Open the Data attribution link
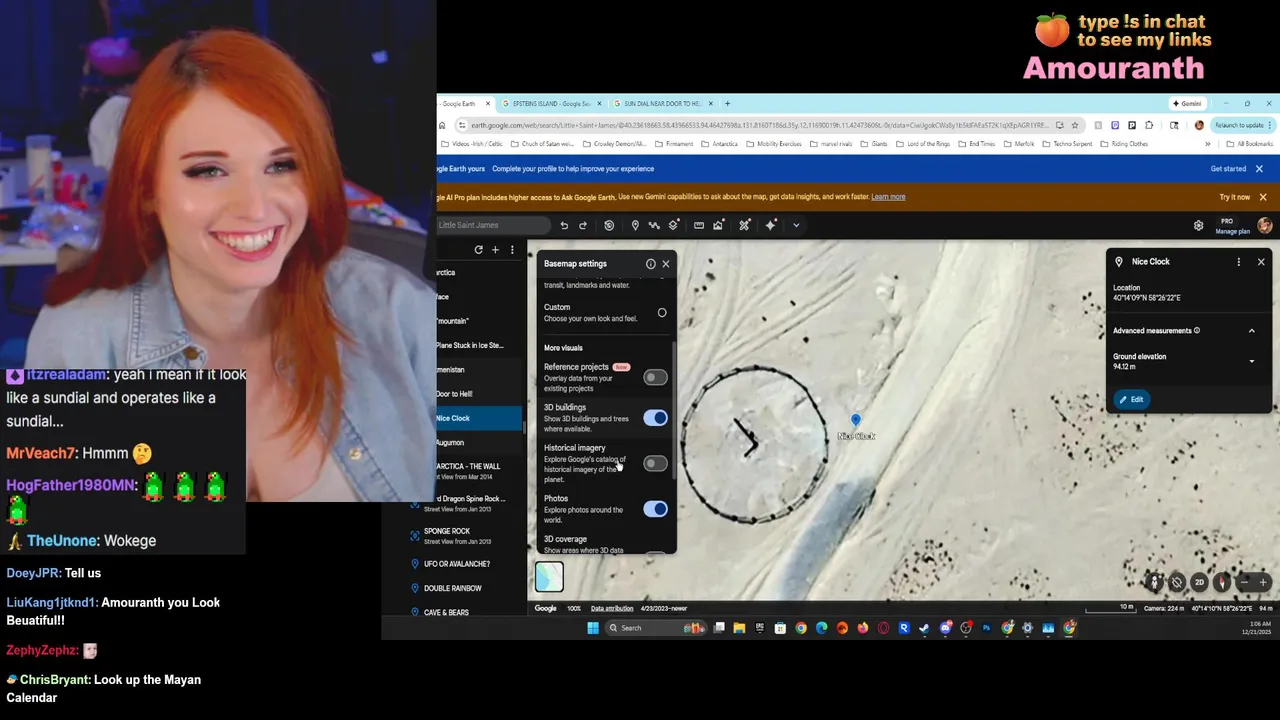The height and width of the screenshot is (720, 1280). tap(612, 608)
